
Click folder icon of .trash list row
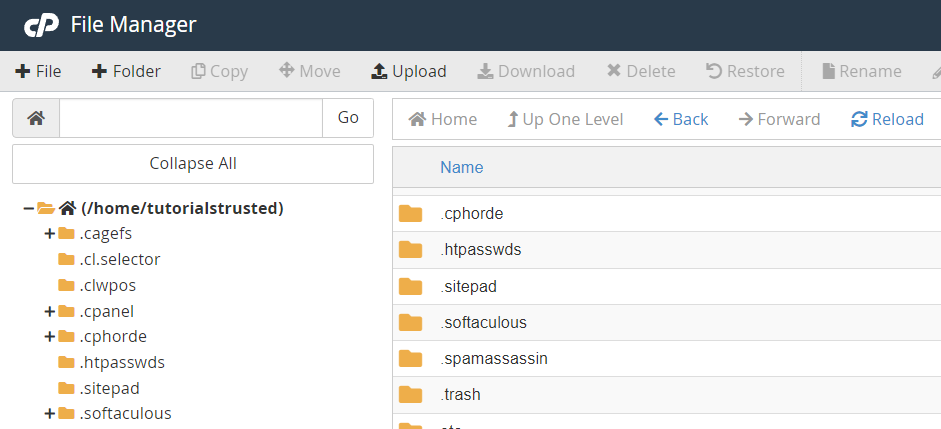click(410, 394)
